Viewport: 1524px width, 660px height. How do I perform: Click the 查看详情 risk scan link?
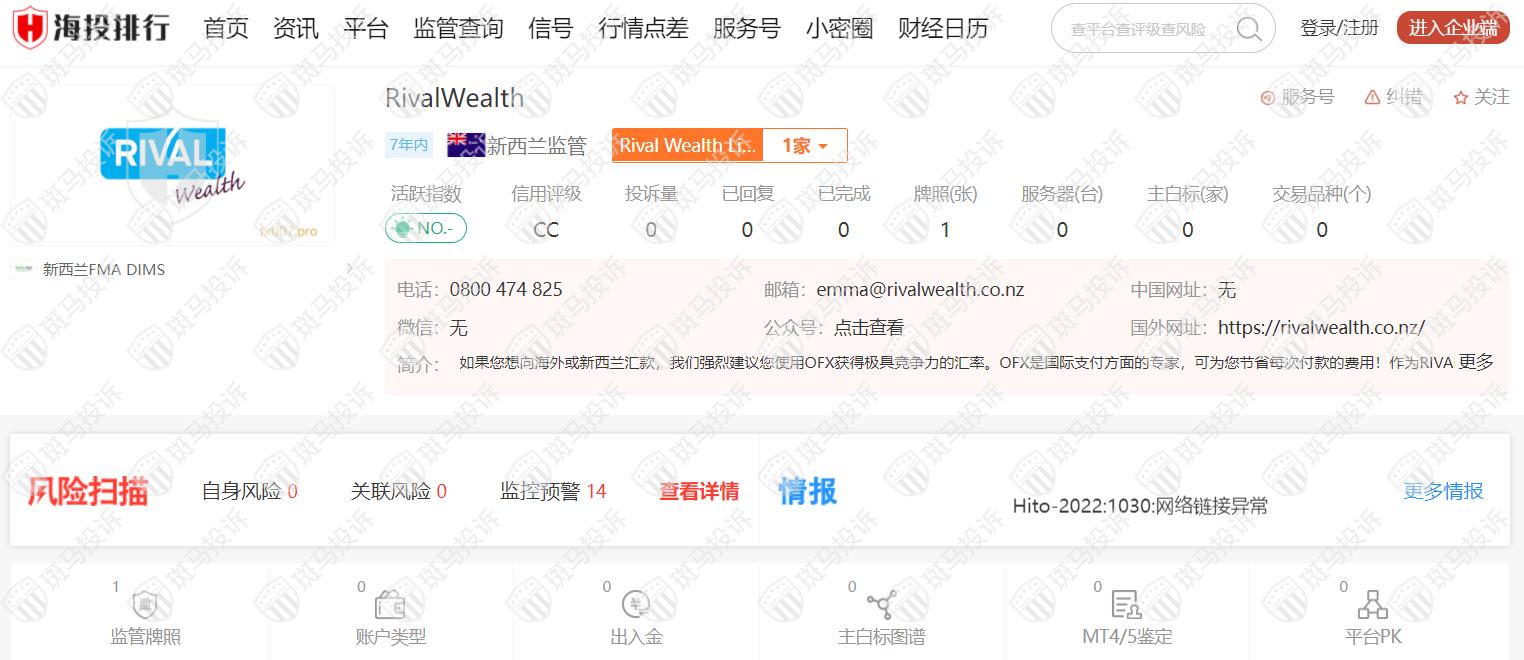click(x=699, y=491)
